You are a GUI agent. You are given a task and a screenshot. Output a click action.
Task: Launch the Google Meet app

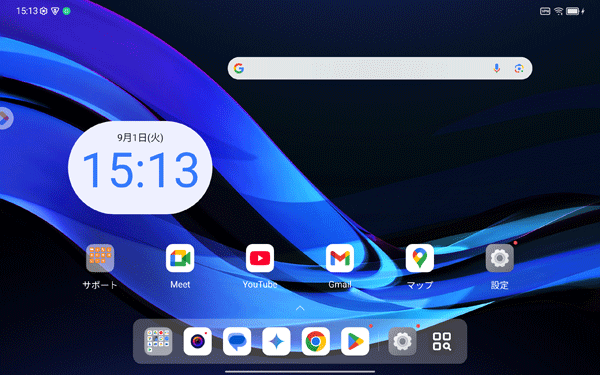(180, 258)
